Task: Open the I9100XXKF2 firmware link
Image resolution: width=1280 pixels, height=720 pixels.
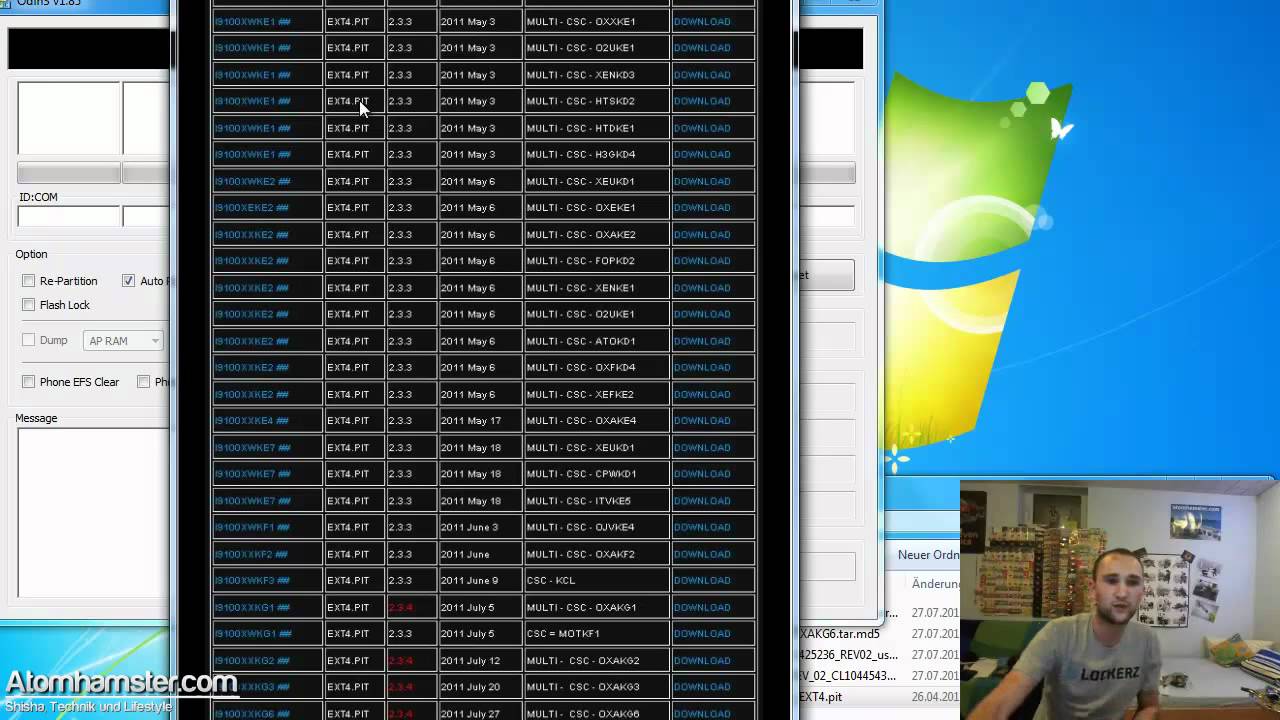Action: pyautogui.click(x=252, y=554)
